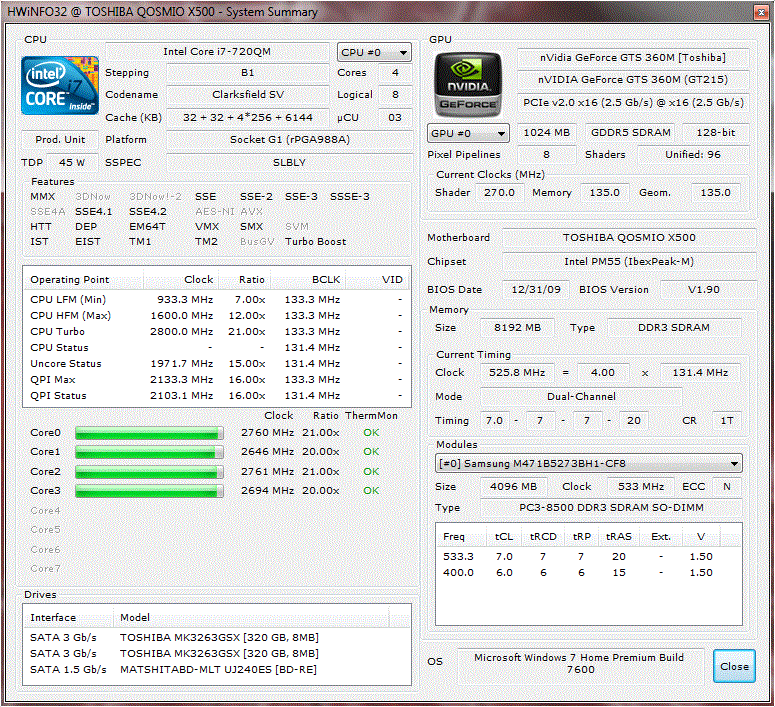Expand the Samsung memory module dropdown
The height and width of the screenshot is (707, 775).
coord(589,464)
